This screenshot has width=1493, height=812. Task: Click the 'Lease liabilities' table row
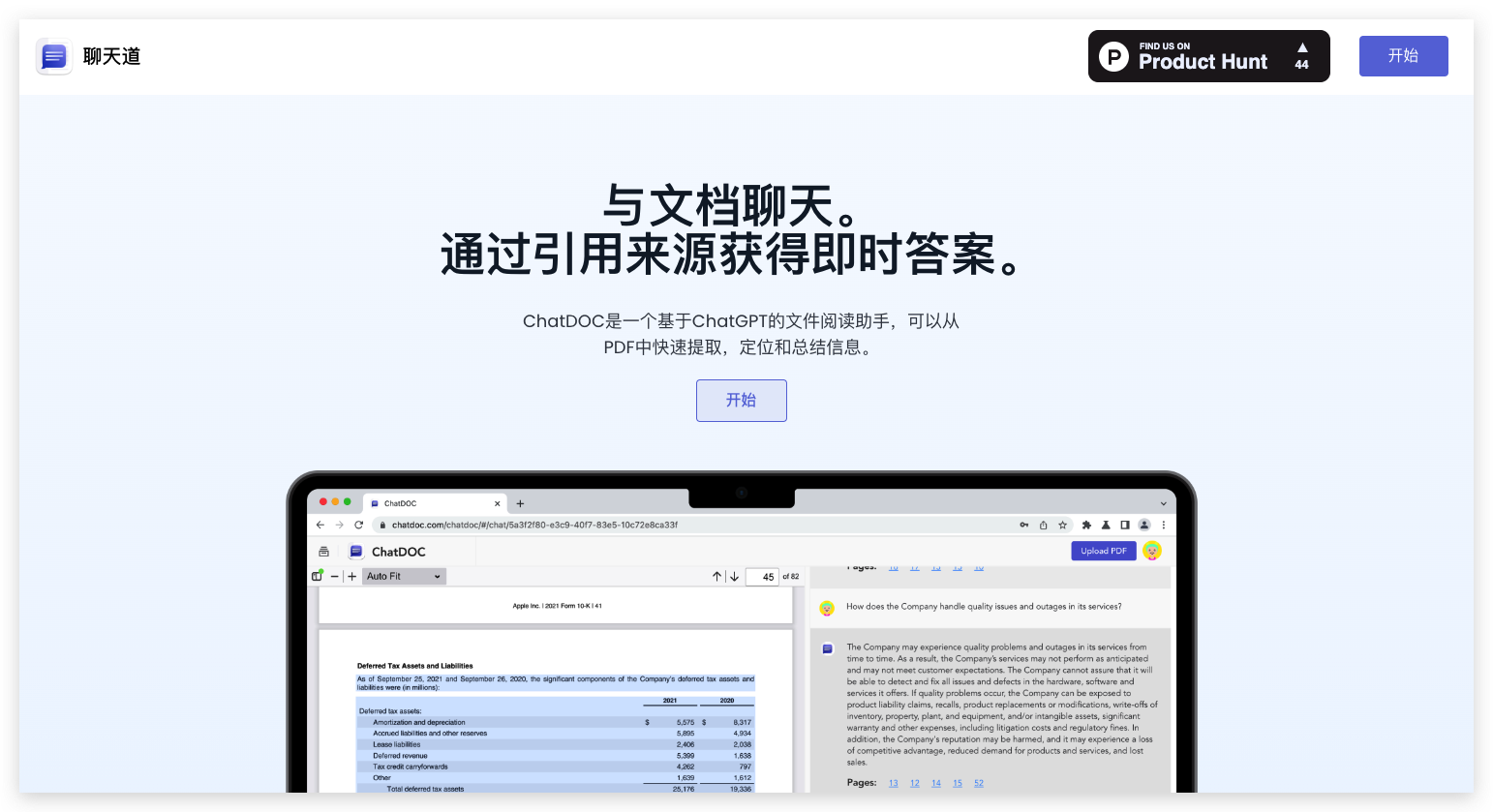pos(555,744)
